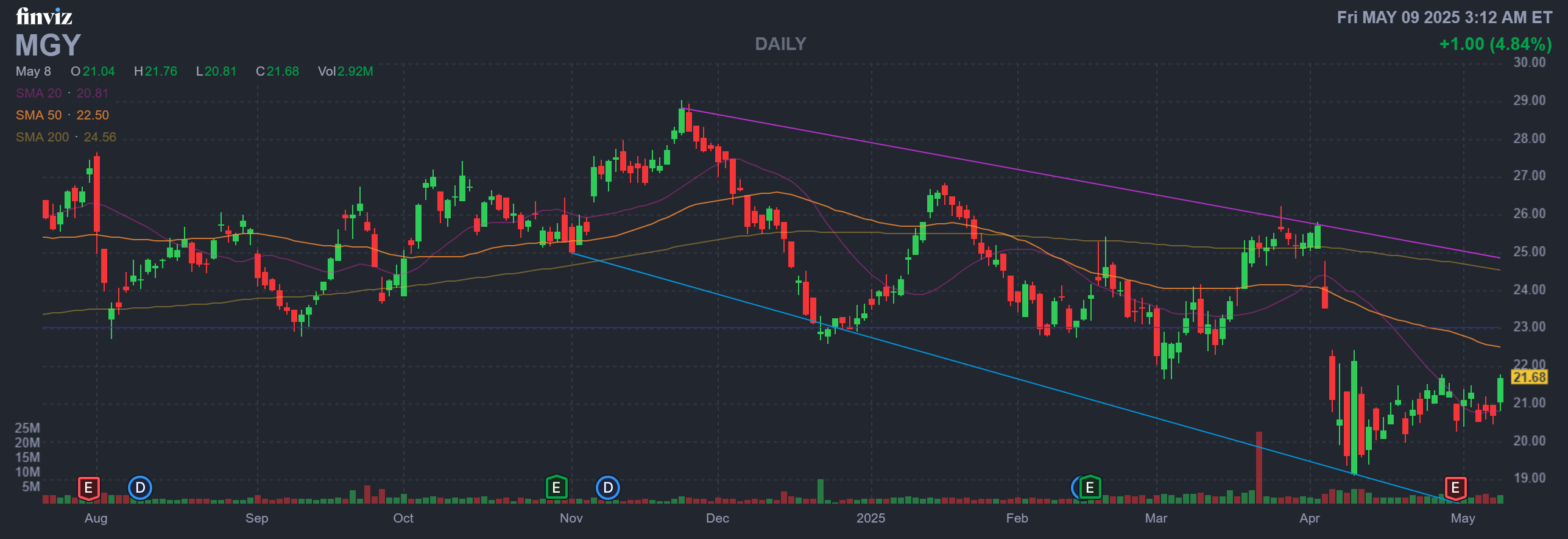
Task: Click the DAILY timeframe label
Action: [x=780, y=44]
